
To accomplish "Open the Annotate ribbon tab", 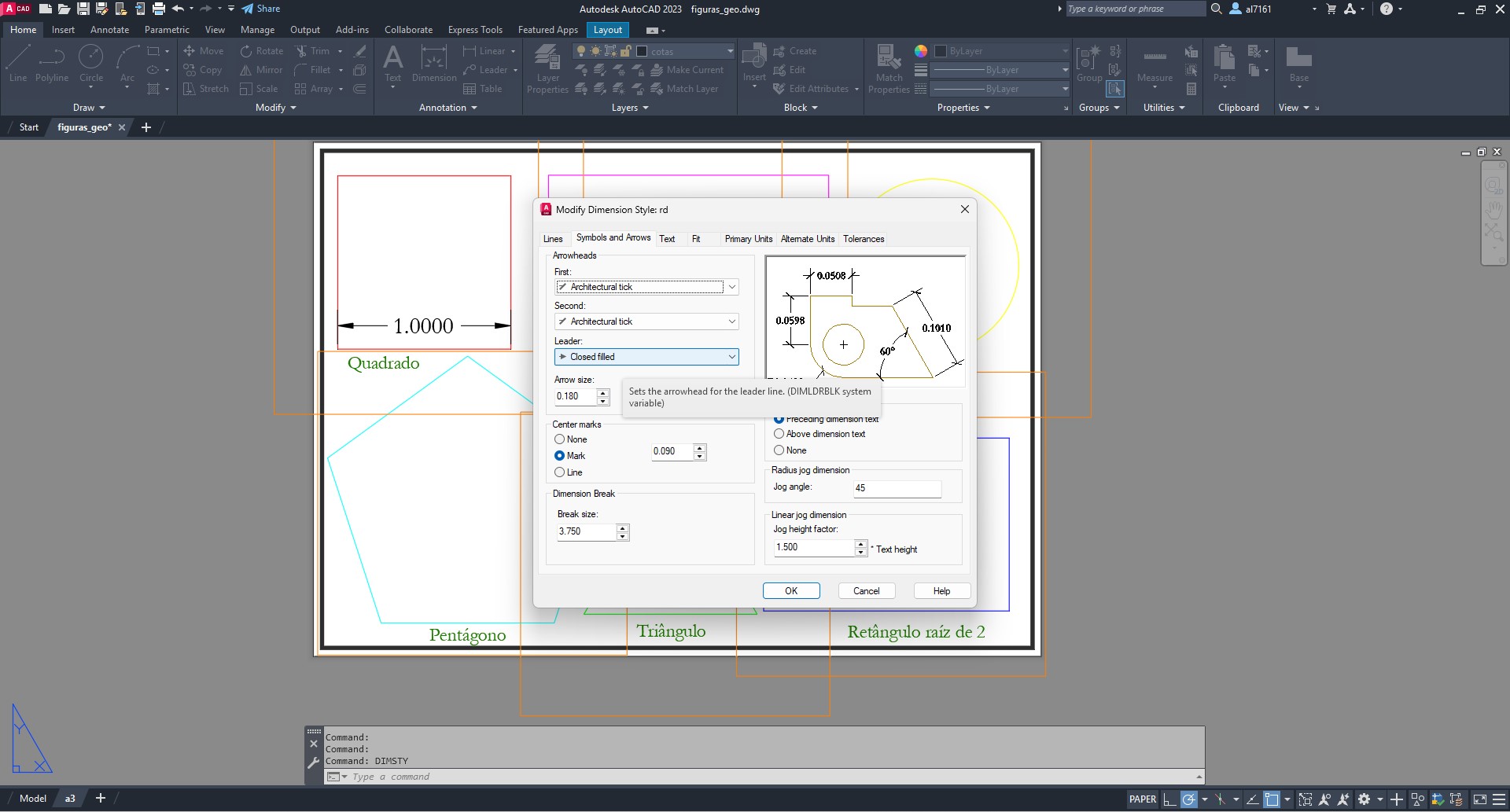I will click(x=109, y=30).
